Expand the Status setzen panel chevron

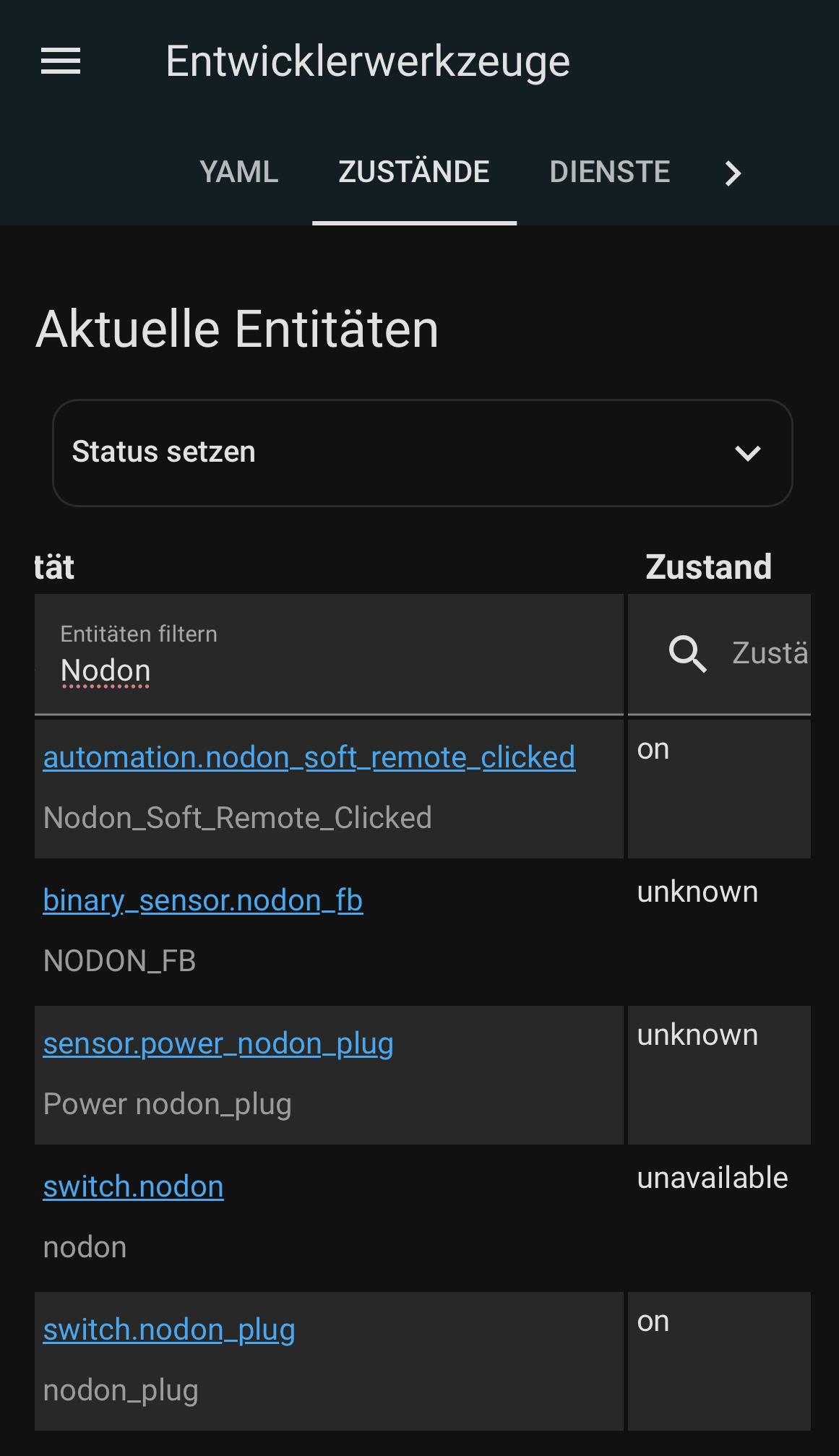[747, 453]
